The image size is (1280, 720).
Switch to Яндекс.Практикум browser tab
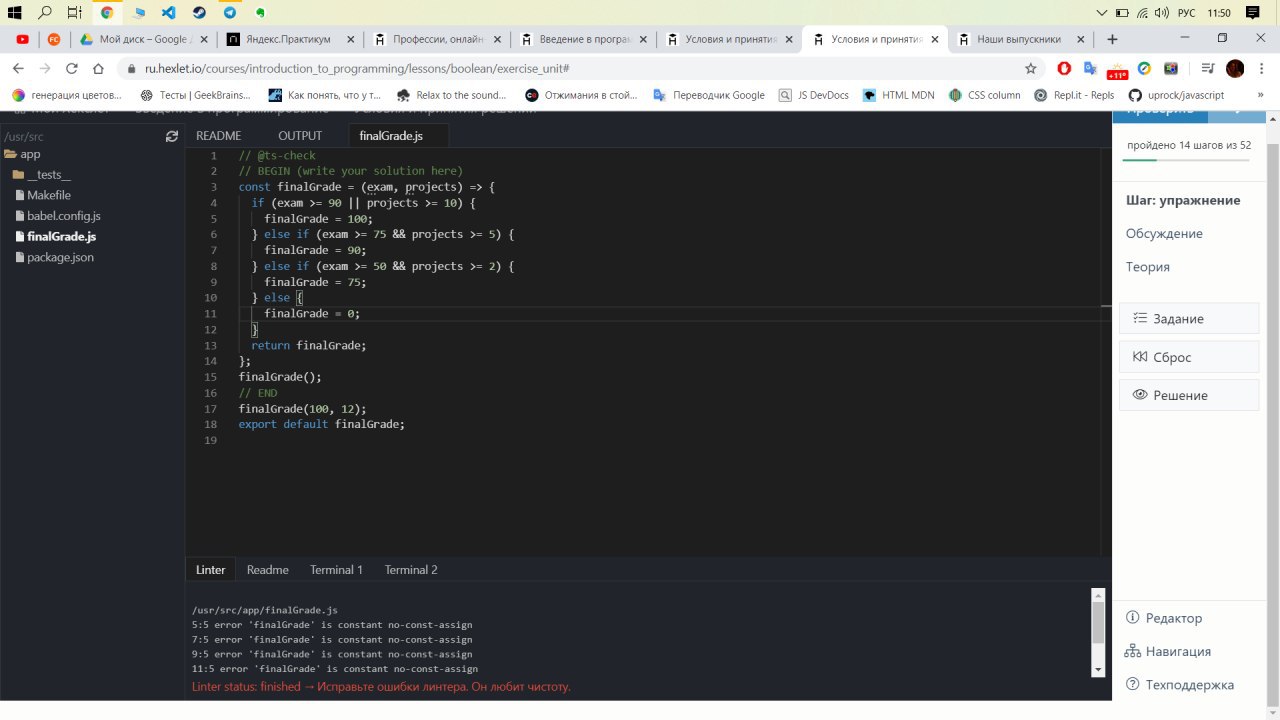tap(289, 39)
